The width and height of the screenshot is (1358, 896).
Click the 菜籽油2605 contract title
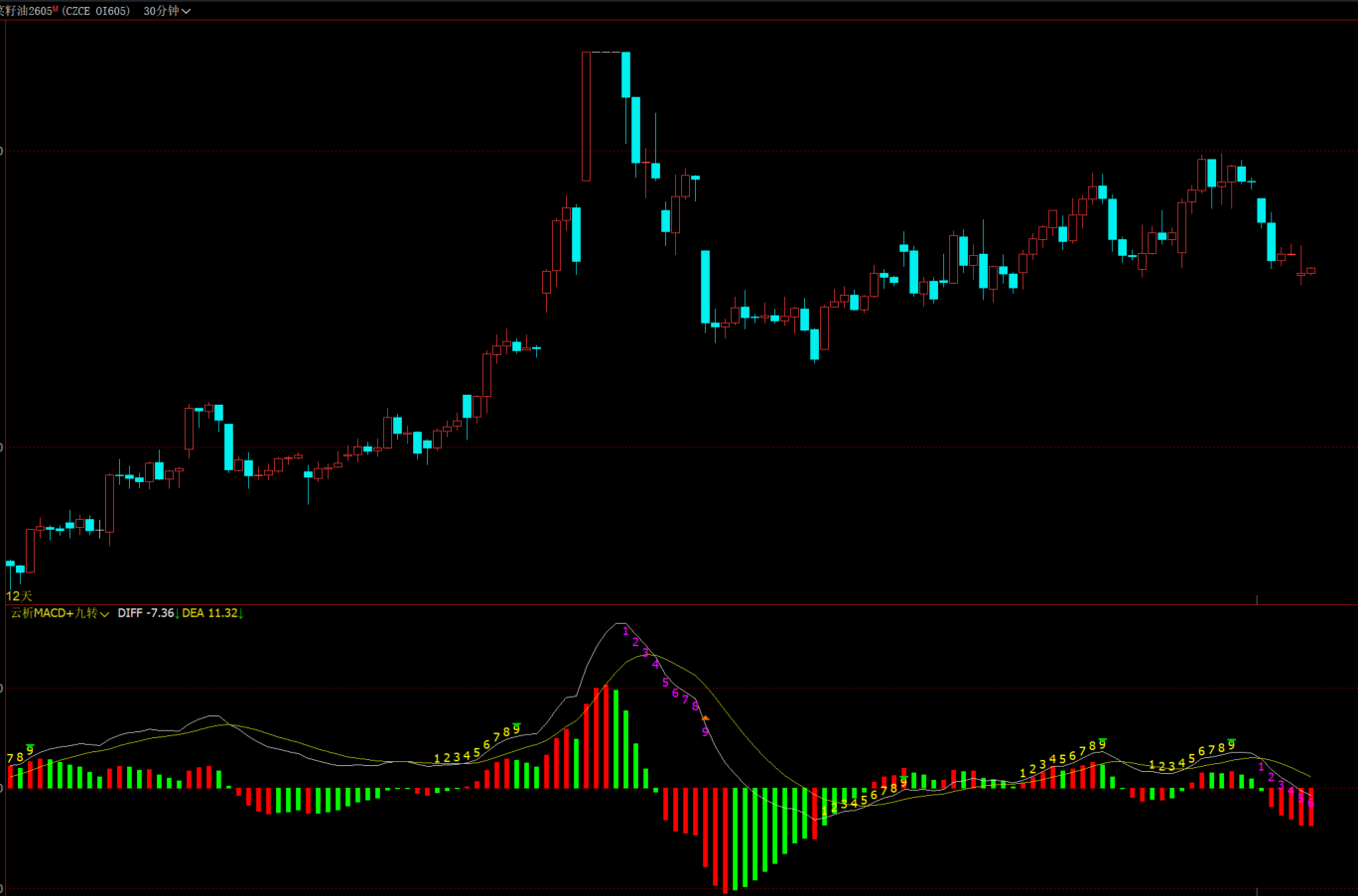click(x=28, y=11)
